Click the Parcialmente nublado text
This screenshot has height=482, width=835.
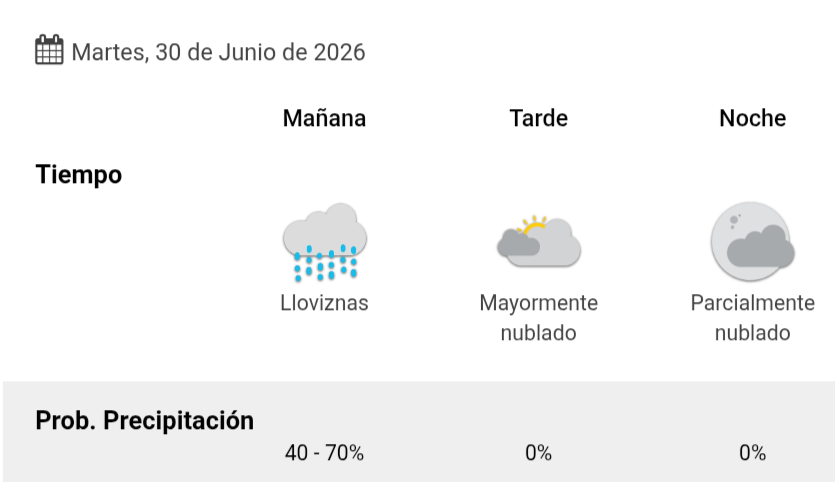tap(752, 318)
